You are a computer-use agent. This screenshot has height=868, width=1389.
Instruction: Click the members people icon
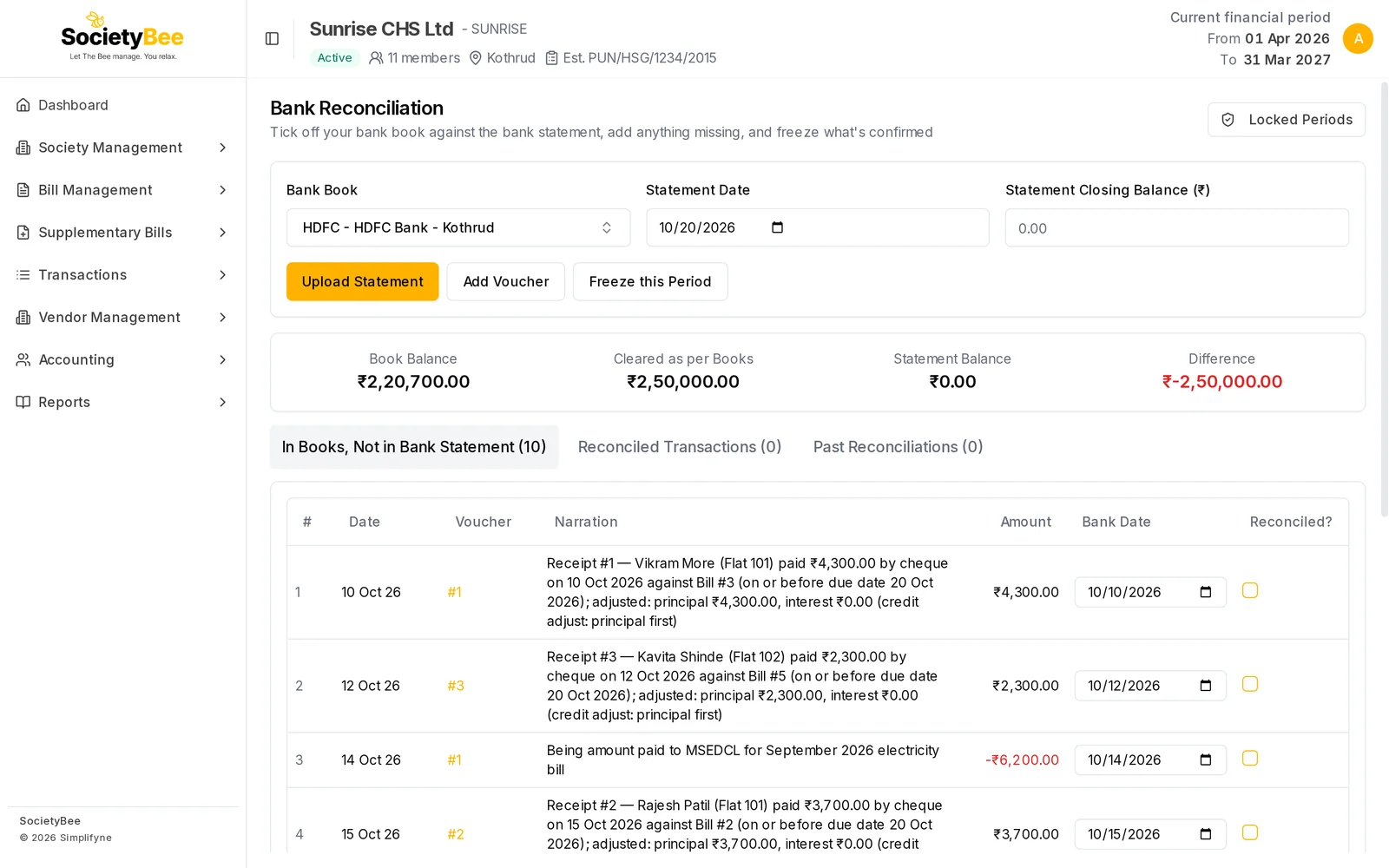click(x=376, y=58)
